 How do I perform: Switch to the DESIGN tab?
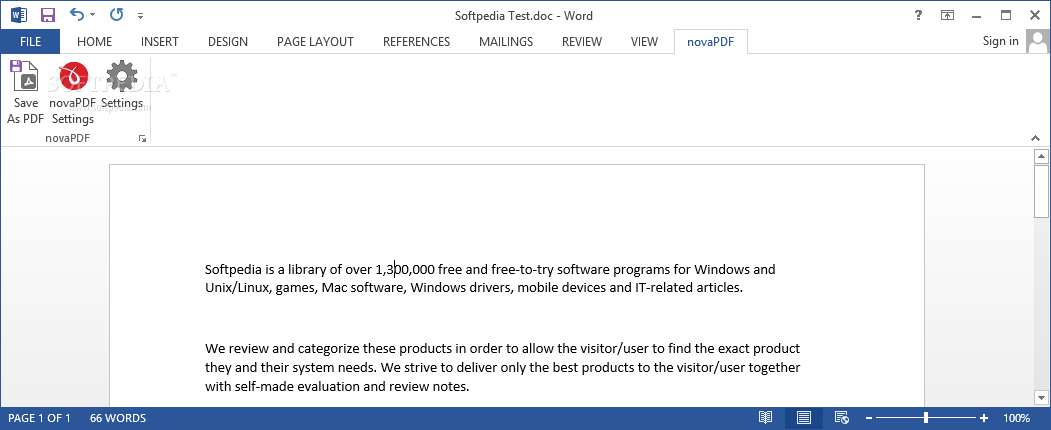click(x=228, y=42)
